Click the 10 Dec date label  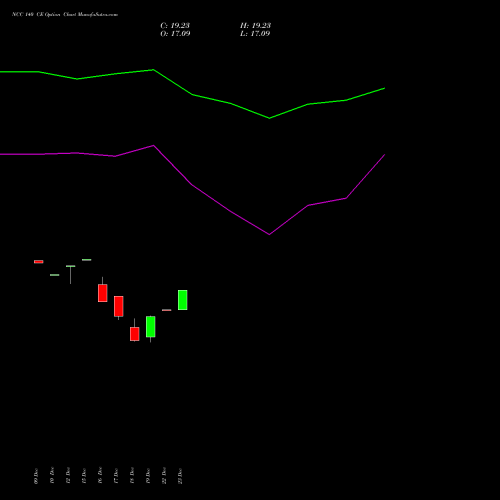click(x=52, y=476)
